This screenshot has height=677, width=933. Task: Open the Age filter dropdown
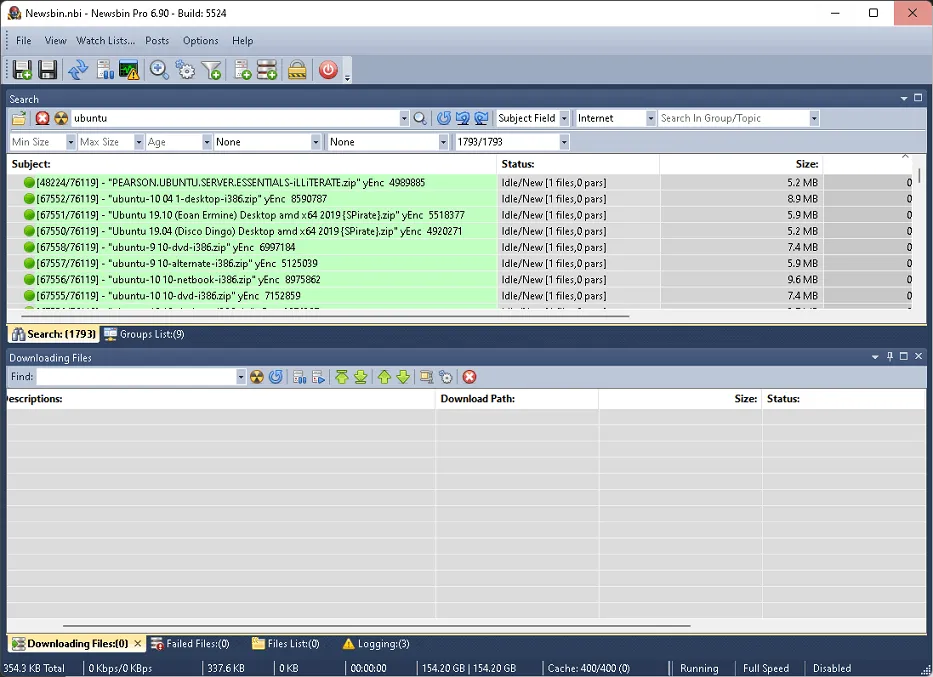click(206, 142)
